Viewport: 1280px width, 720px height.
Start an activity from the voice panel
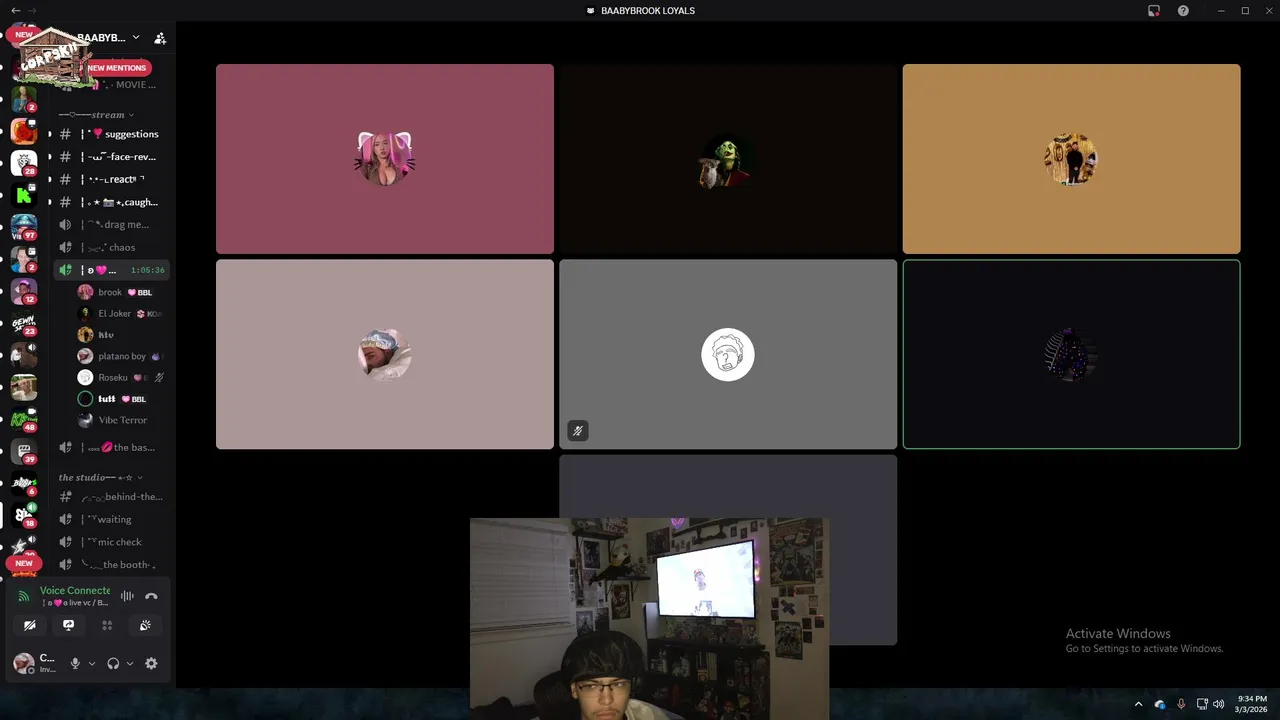[x=107, y=625]
